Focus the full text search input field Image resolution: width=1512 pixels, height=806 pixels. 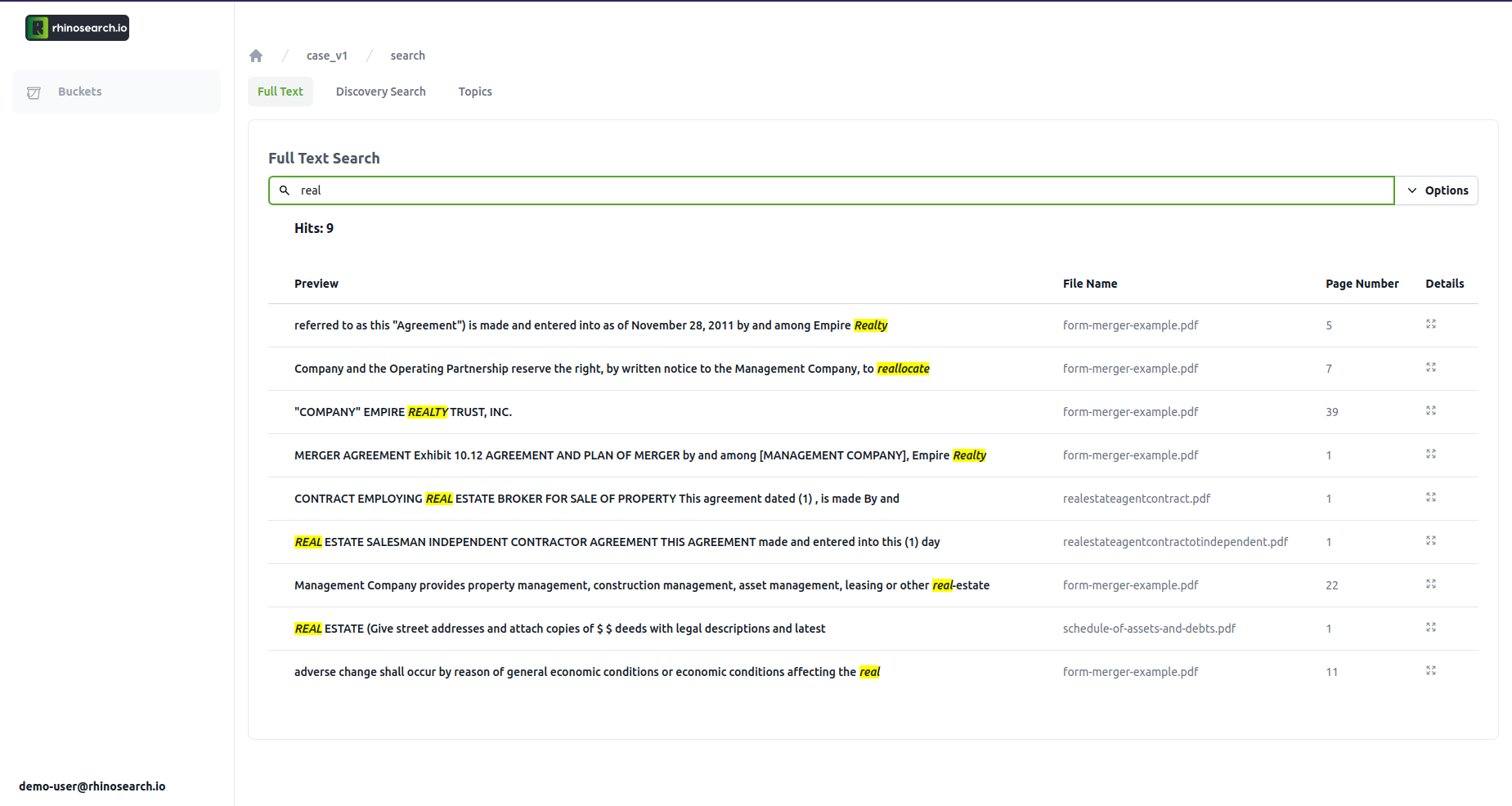(x=831, y=190)
